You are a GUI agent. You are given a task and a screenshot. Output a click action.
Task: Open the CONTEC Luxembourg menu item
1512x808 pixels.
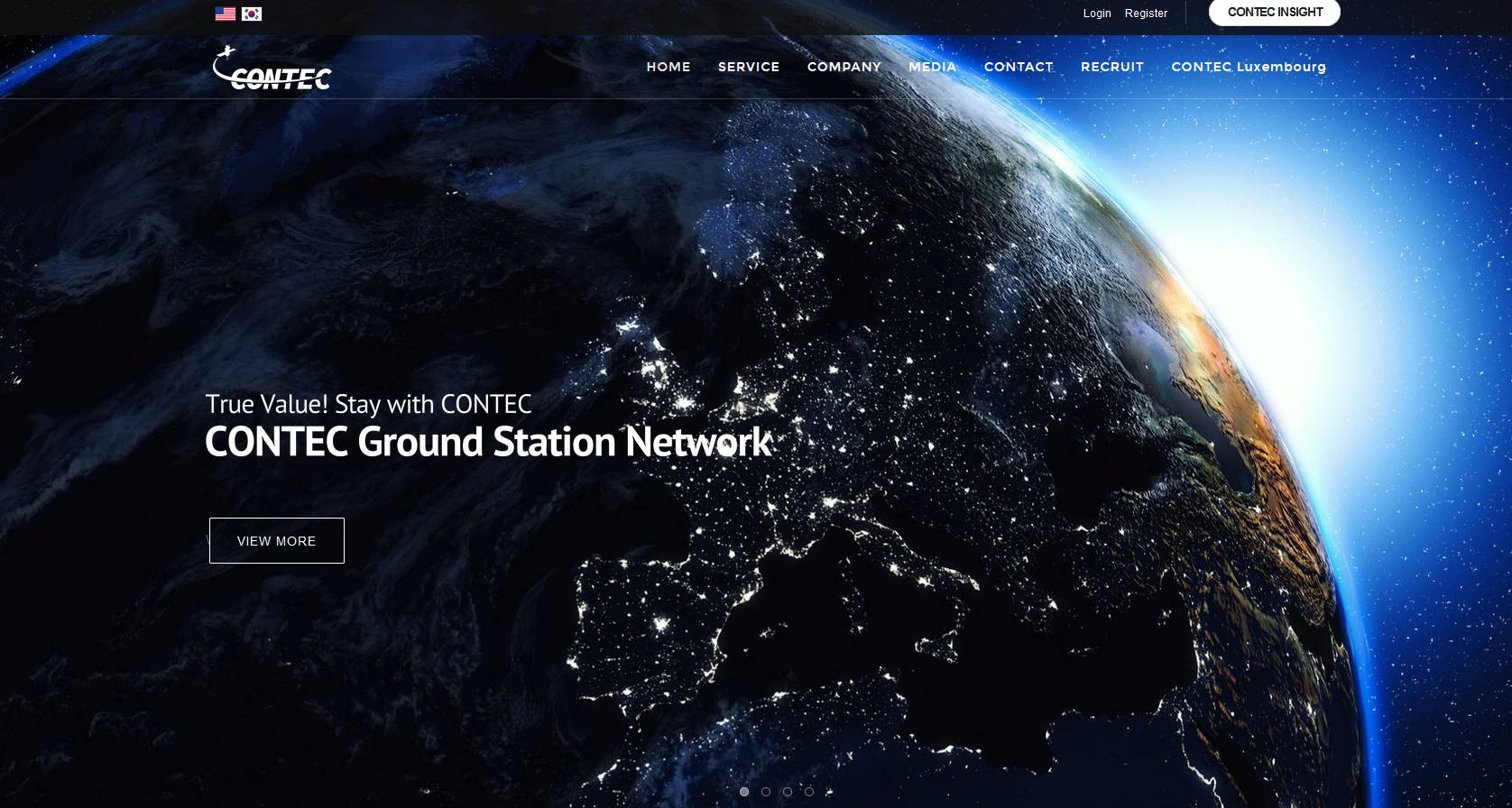click(x=1249, y=67)
